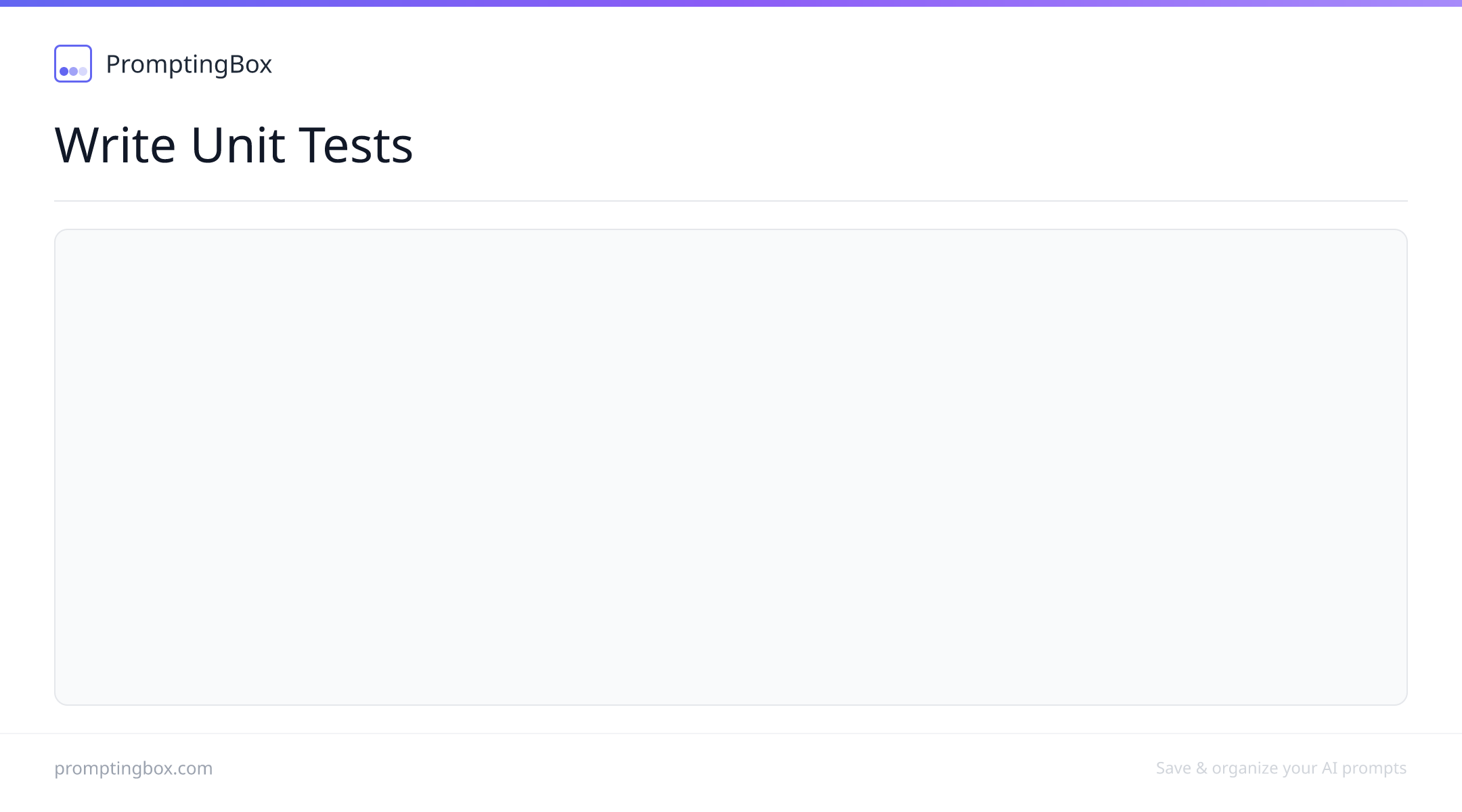Click the lightest dot inside the logo
The image size is (1462, 812).
[x=83, y=71]
